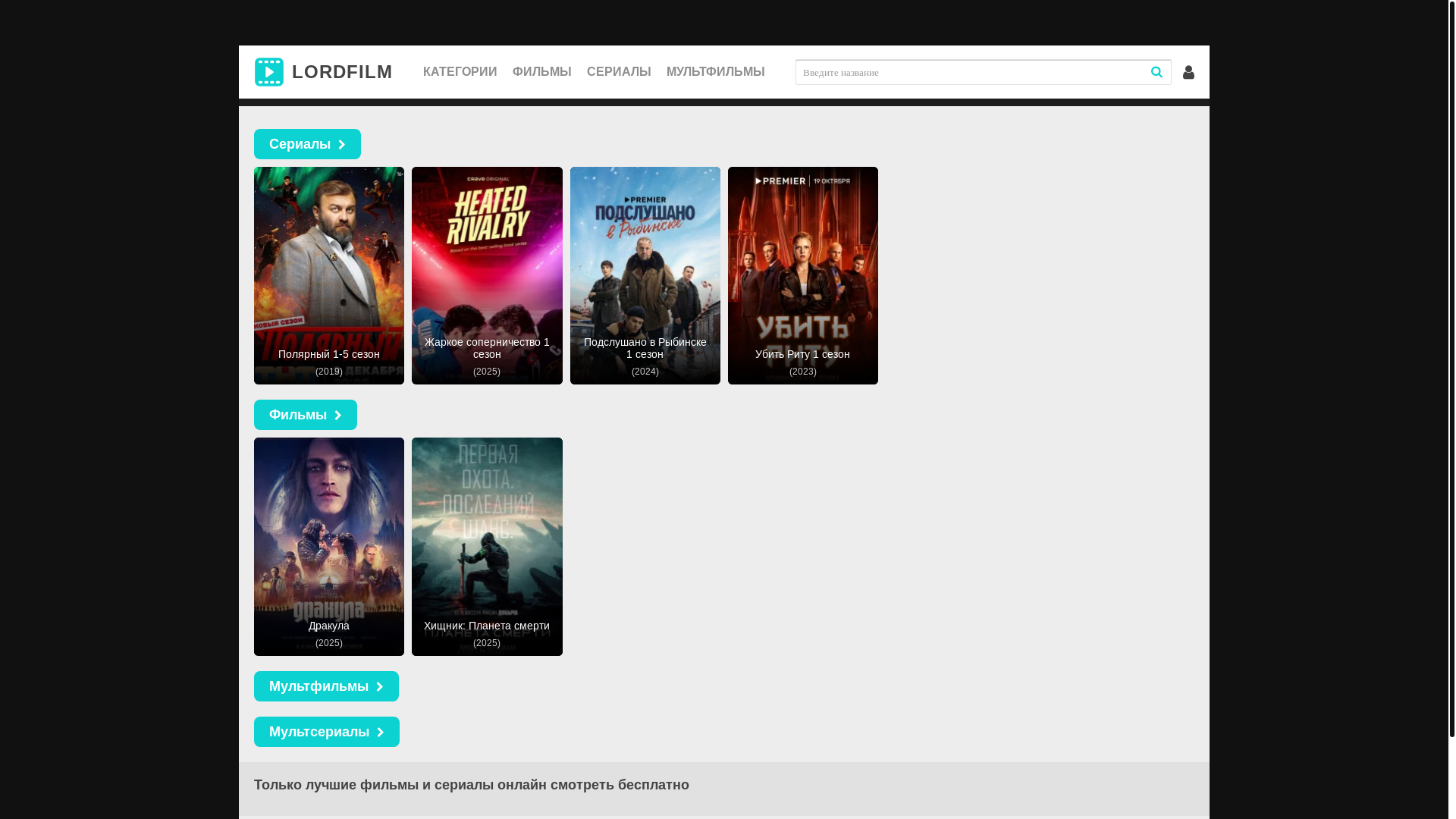Open the Дракула movie poster

pos(329,547)
